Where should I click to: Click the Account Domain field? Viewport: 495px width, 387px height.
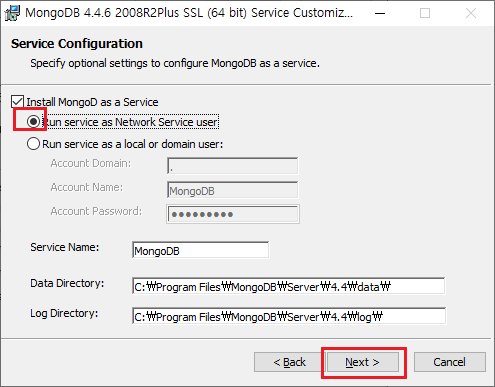[233, 166]
